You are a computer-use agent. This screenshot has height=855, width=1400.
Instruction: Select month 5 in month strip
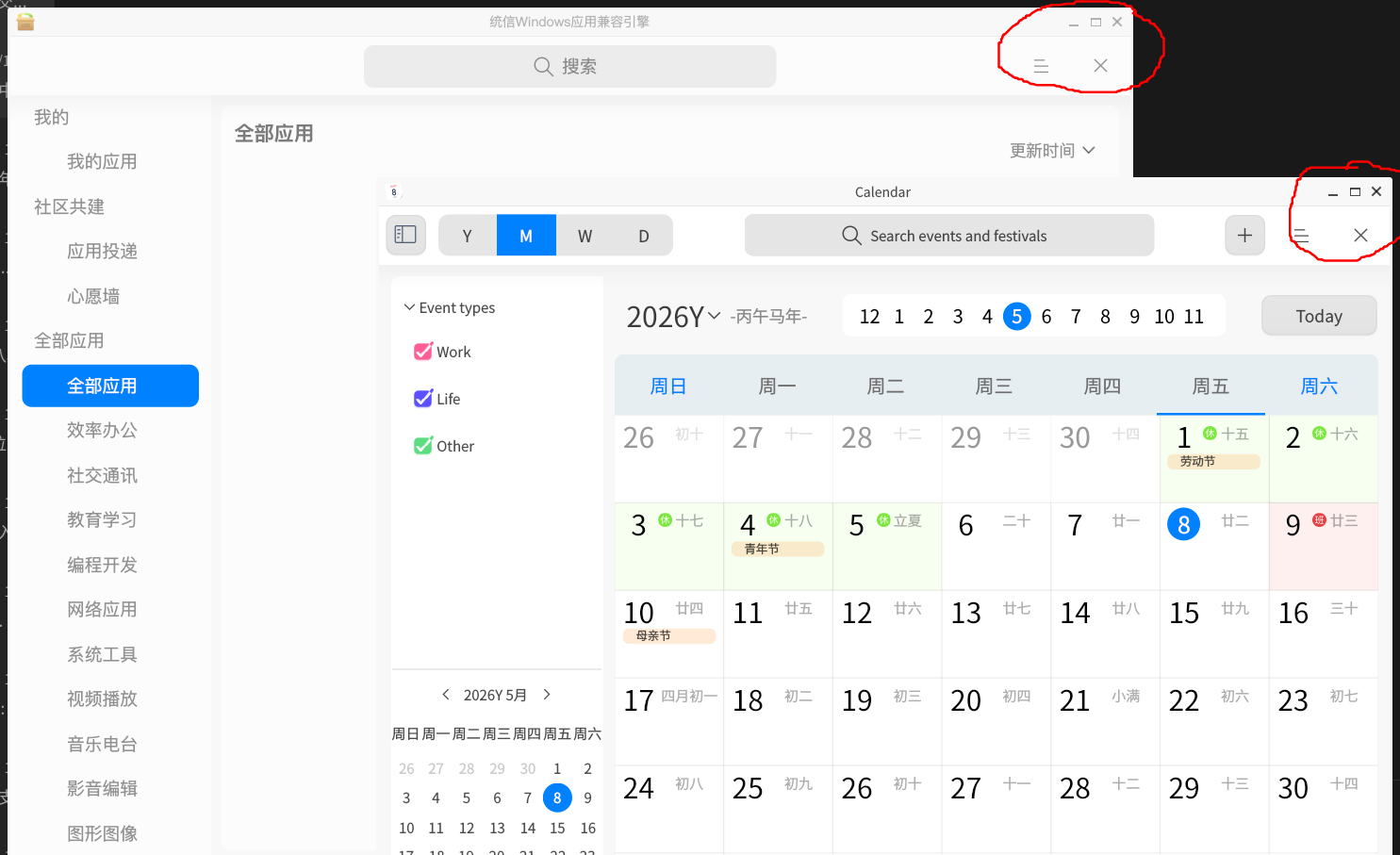pyautogui.click(x=1016, y=317)
